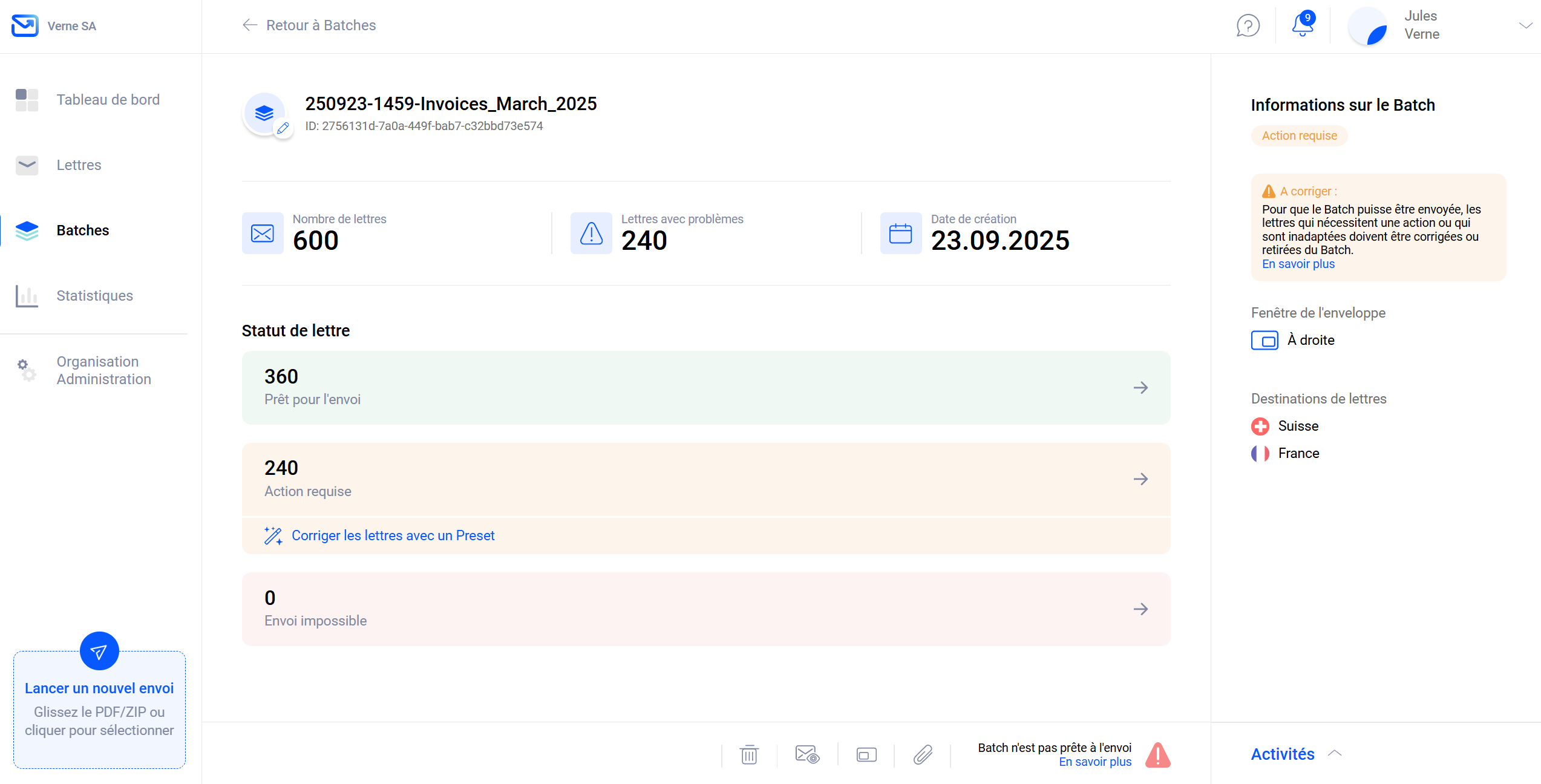1541x784 pixels.
Task: Open the Jules Verne user dropdown
Action: pyautogui.click(x=1525, y=25)
